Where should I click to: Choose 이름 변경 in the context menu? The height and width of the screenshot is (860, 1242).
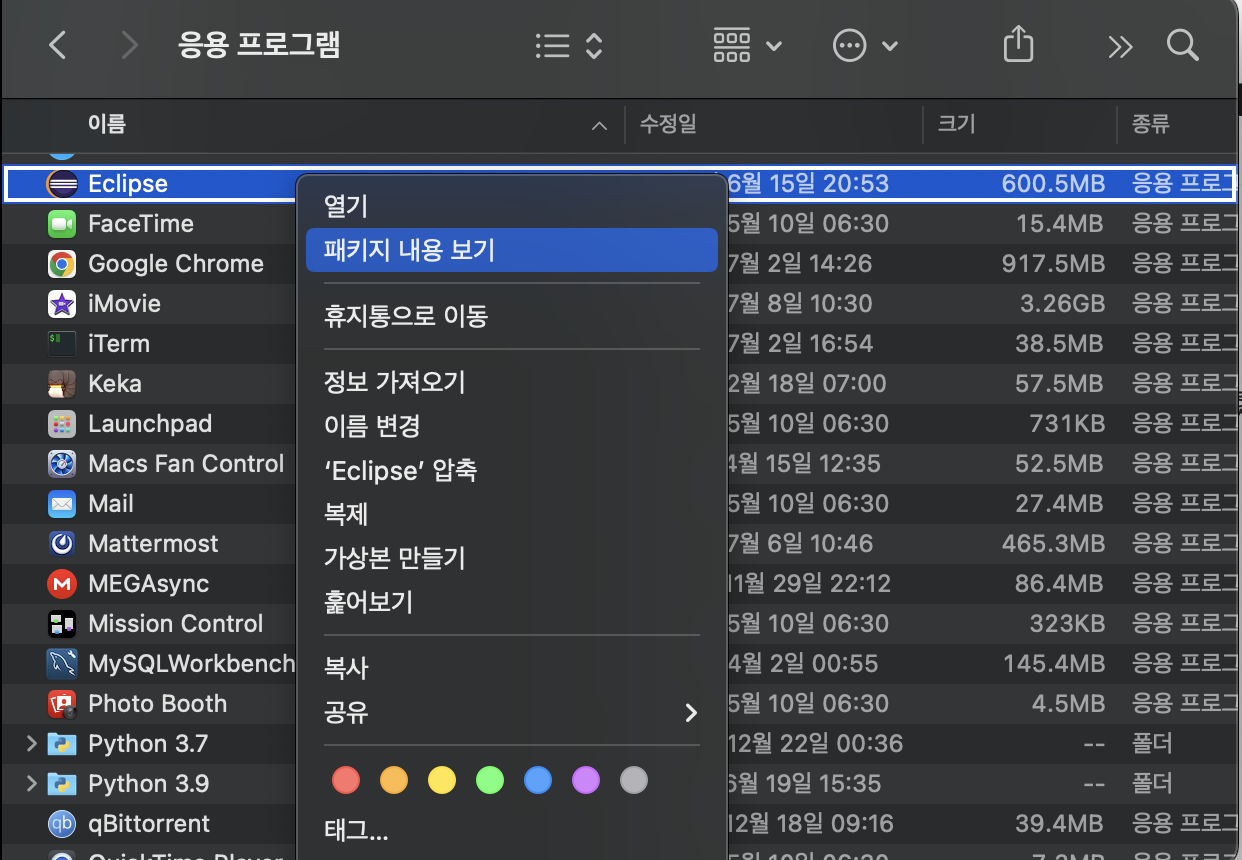tap(512, 426)
